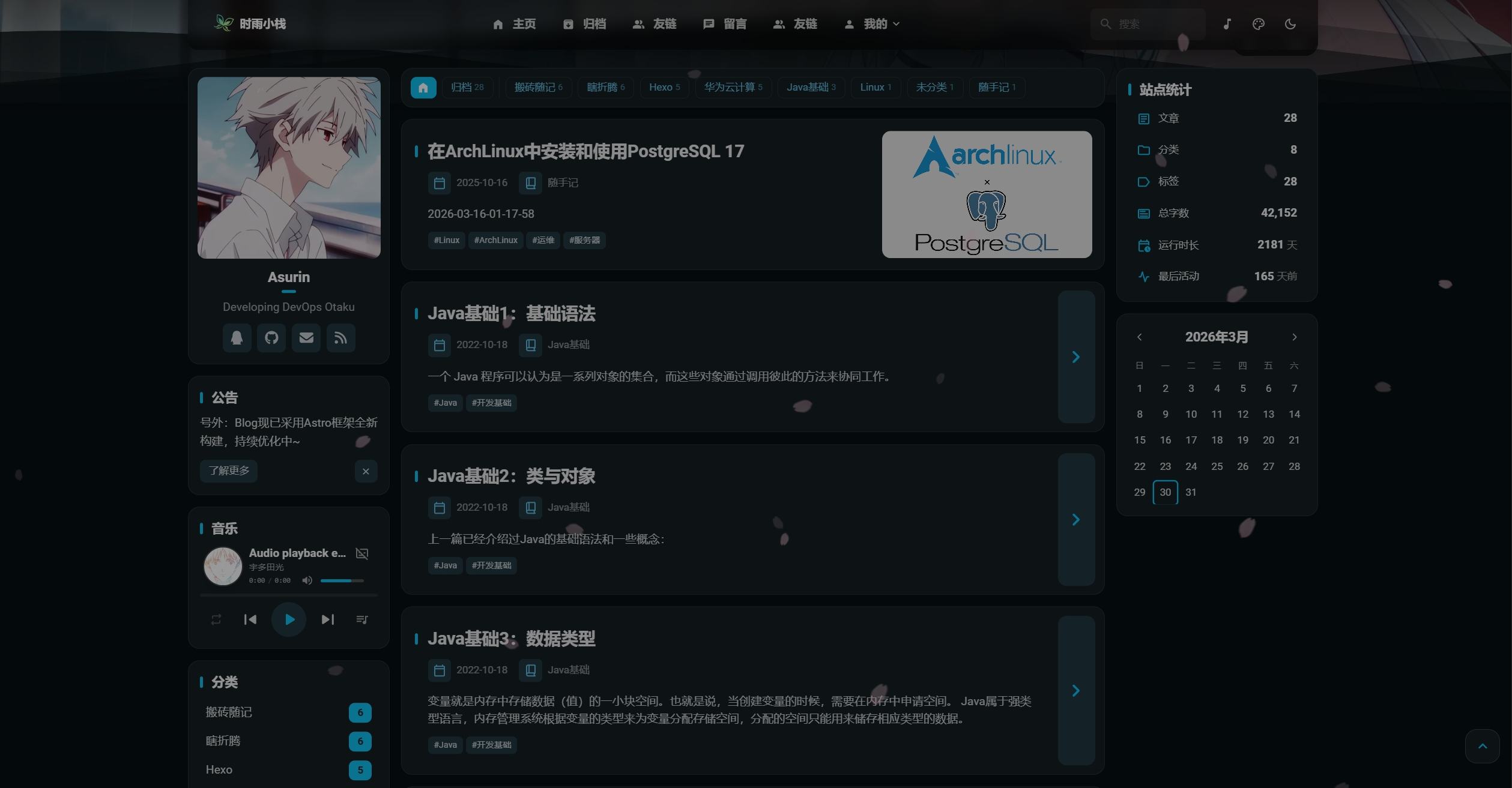Go to previous month in calendar
This screenshot has height=788, width=1512.
tap(1139, 337)
